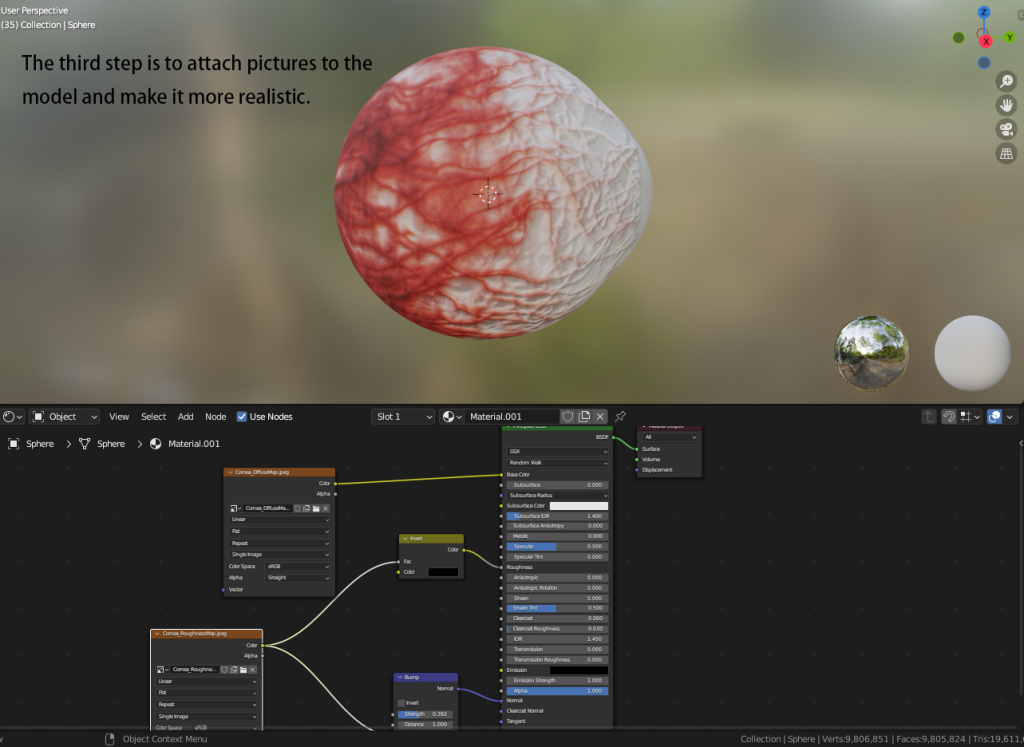1024x747 pixels.
Task: Click the parent node tree arrow icon
Action: coord(929,417)
